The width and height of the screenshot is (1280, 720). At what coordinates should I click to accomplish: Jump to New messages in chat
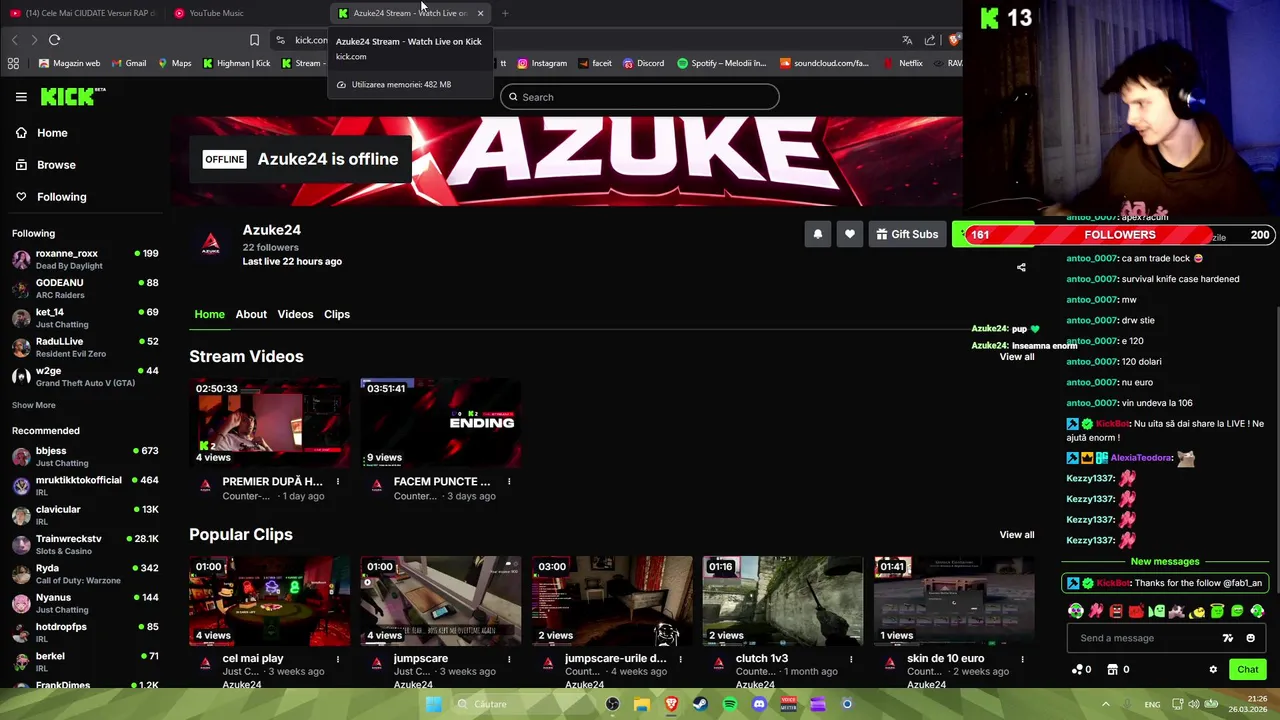pos(1165,562)
